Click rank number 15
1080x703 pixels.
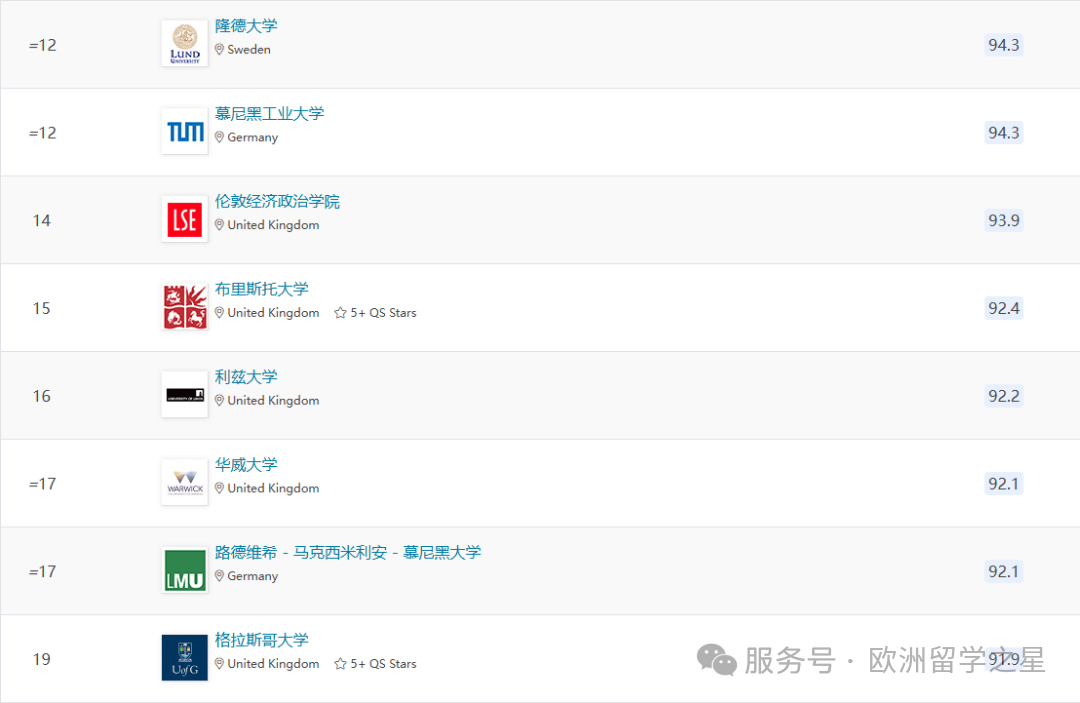41,308
